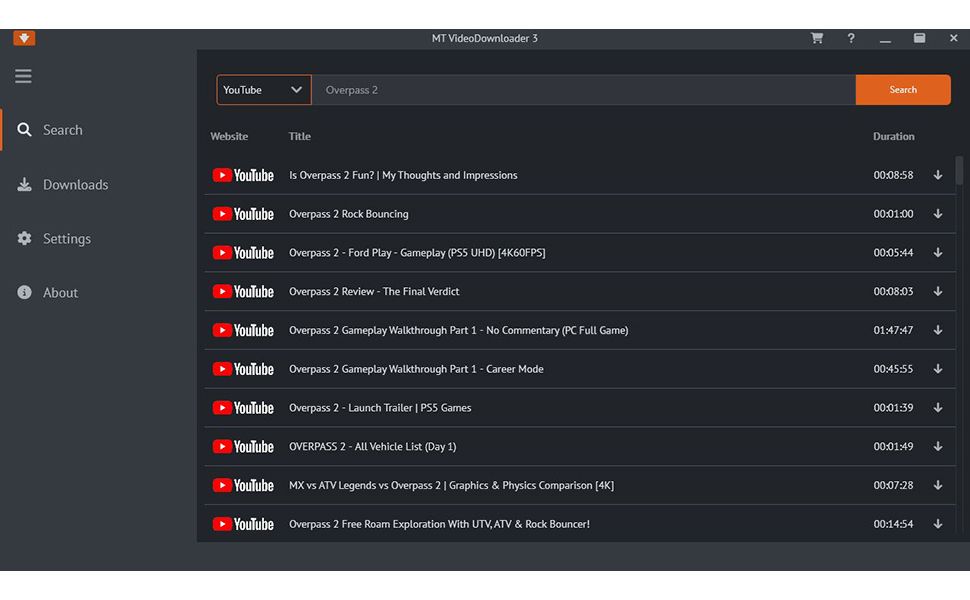This screenshot has height=600, width=970.
Task: Open the Downloads section
Action: coord(75,184)
